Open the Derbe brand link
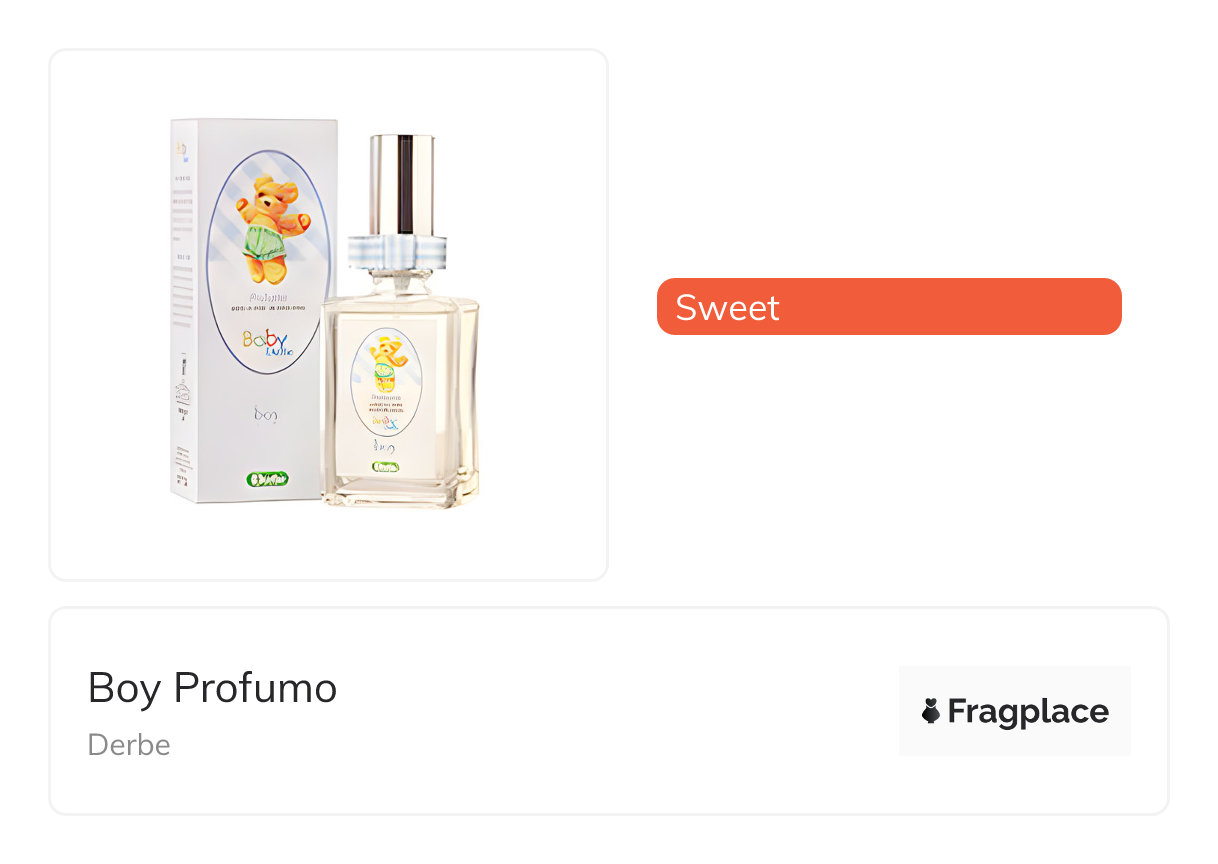 [129, 745]
